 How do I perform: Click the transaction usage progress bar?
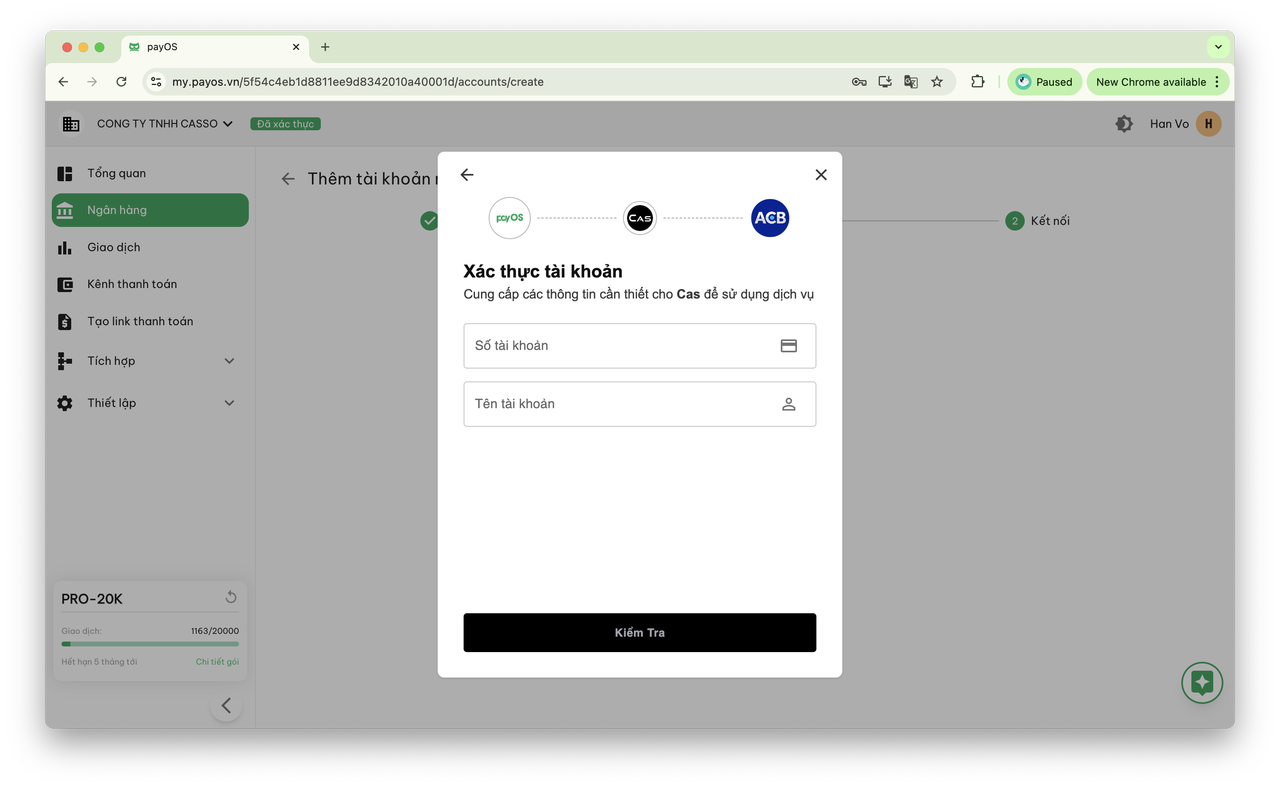[150, 644]
